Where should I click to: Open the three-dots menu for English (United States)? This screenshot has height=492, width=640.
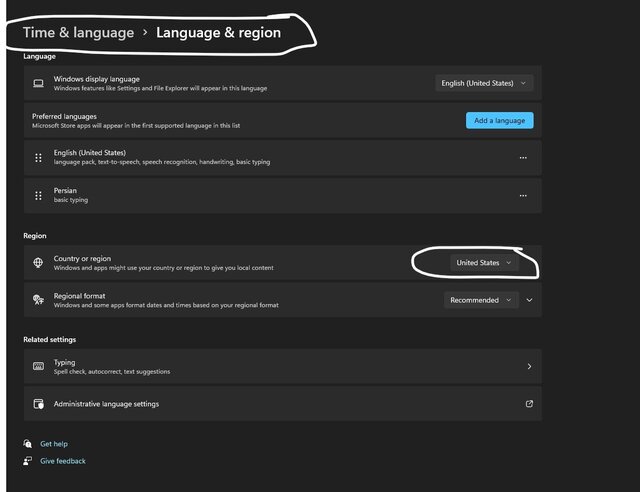(x=522, y=158)
